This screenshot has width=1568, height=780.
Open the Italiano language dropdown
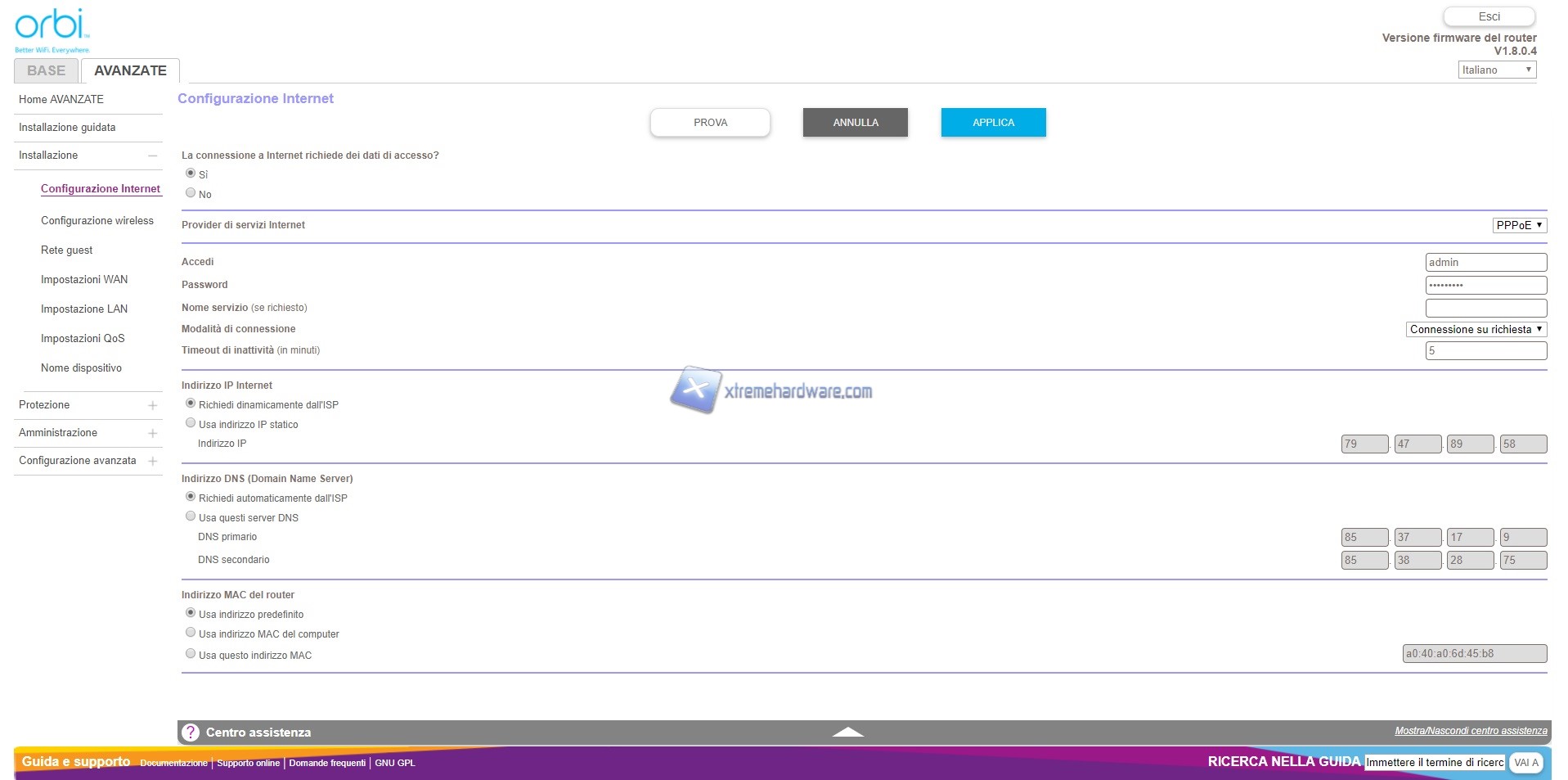[1496, 70]
